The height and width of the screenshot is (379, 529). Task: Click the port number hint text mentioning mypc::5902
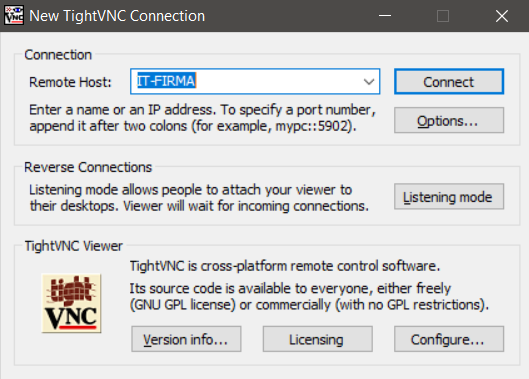tap(202, 118)
